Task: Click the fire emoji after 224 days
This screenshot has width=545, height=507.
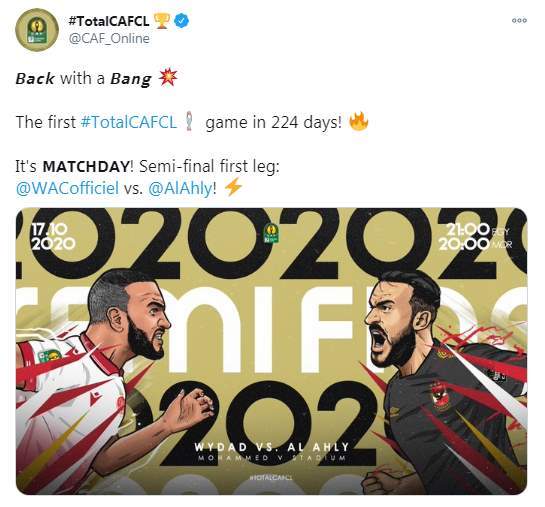Action: click(358, 121)
